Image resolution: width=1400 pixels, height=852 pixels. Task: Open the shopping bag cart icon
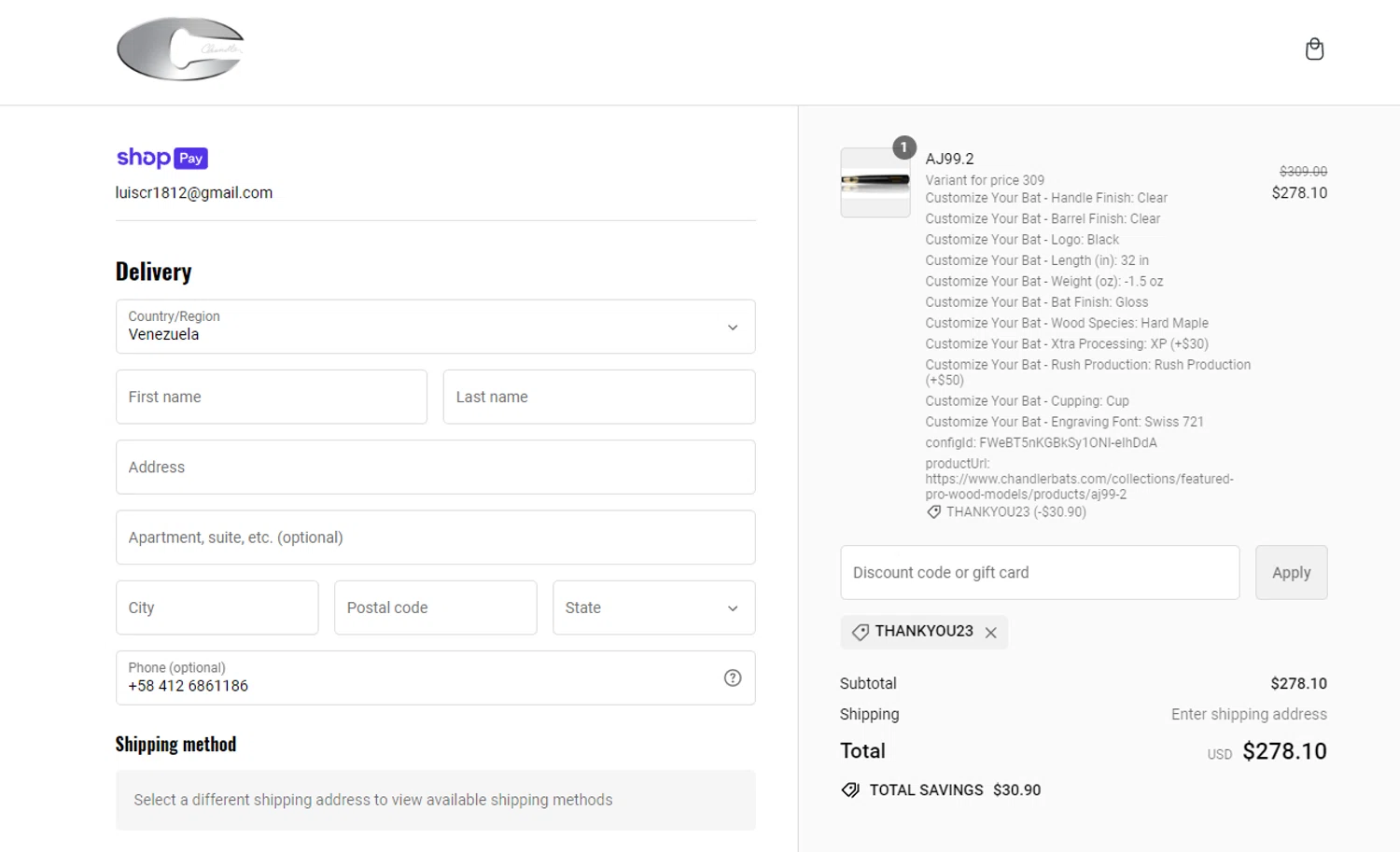coord(1314,49)
